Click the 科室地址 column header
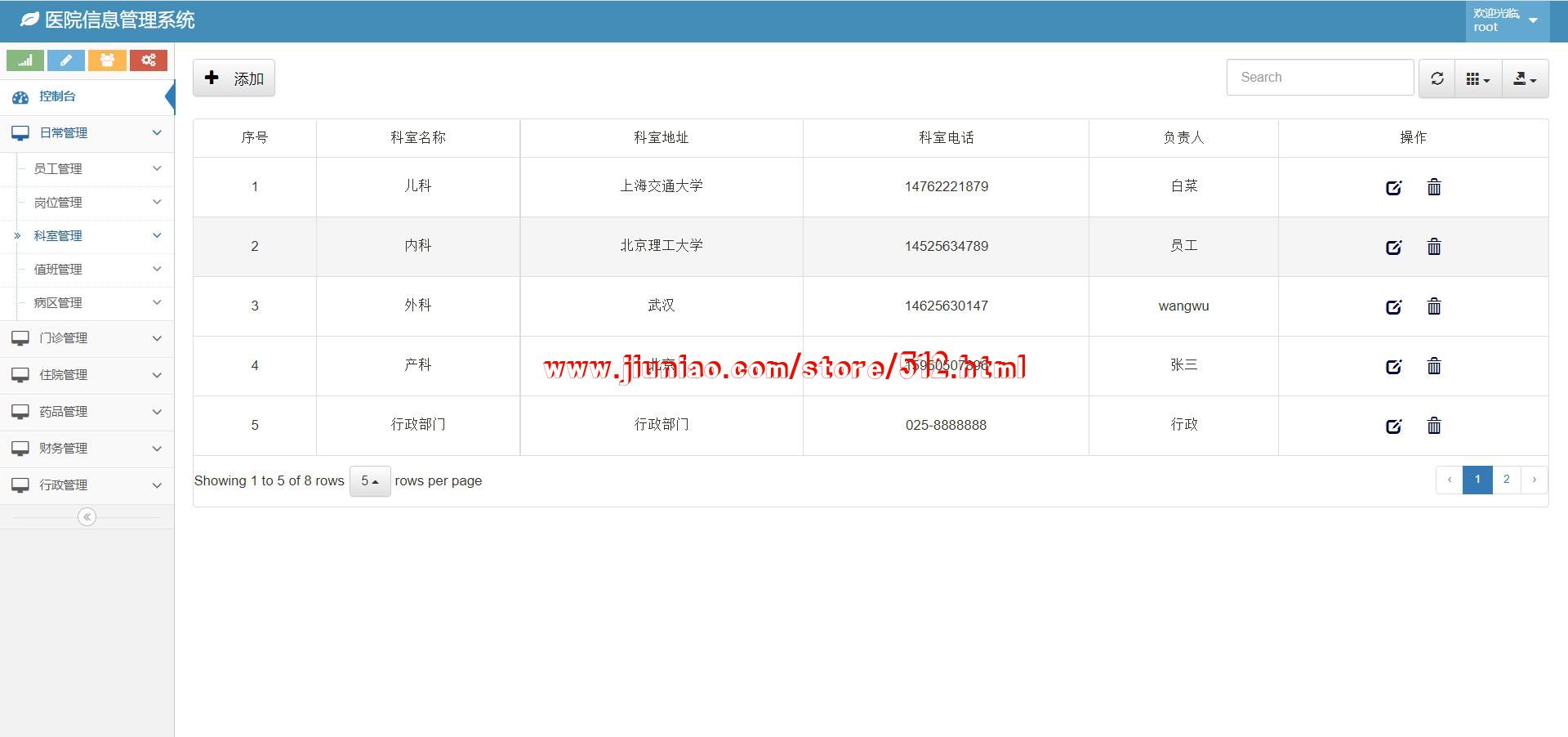The width and height of the screenshot is (1568, 737). (x=661, y=138)
